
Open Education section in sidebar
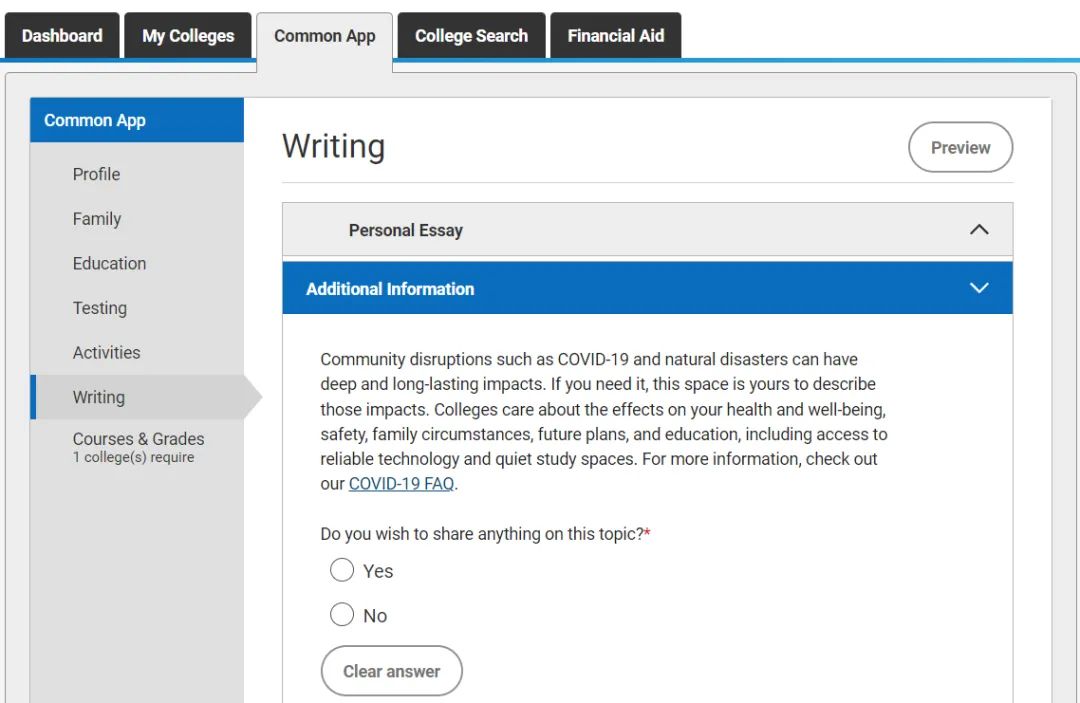(x=109, y=264)
